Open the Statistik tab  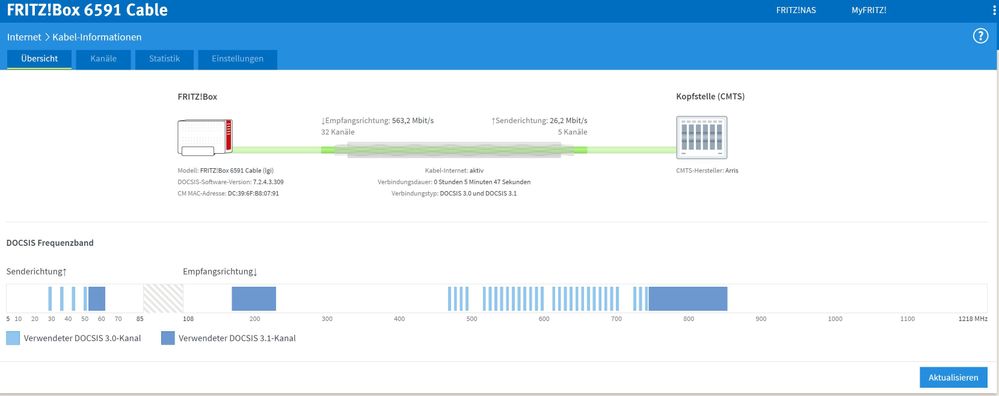click(x=164, y=59)
